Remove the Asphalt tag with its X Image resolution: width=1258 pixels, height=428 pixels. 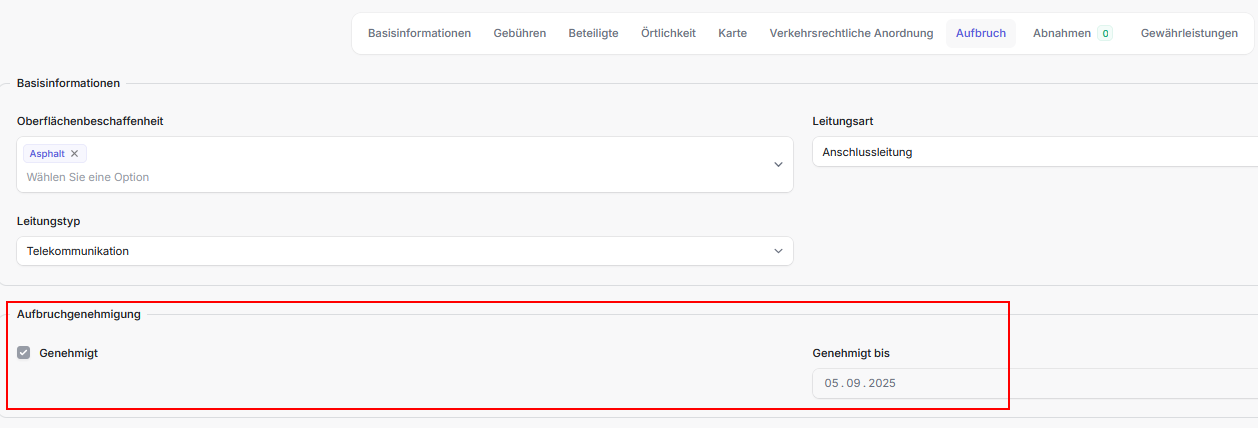tap(74, 154)
